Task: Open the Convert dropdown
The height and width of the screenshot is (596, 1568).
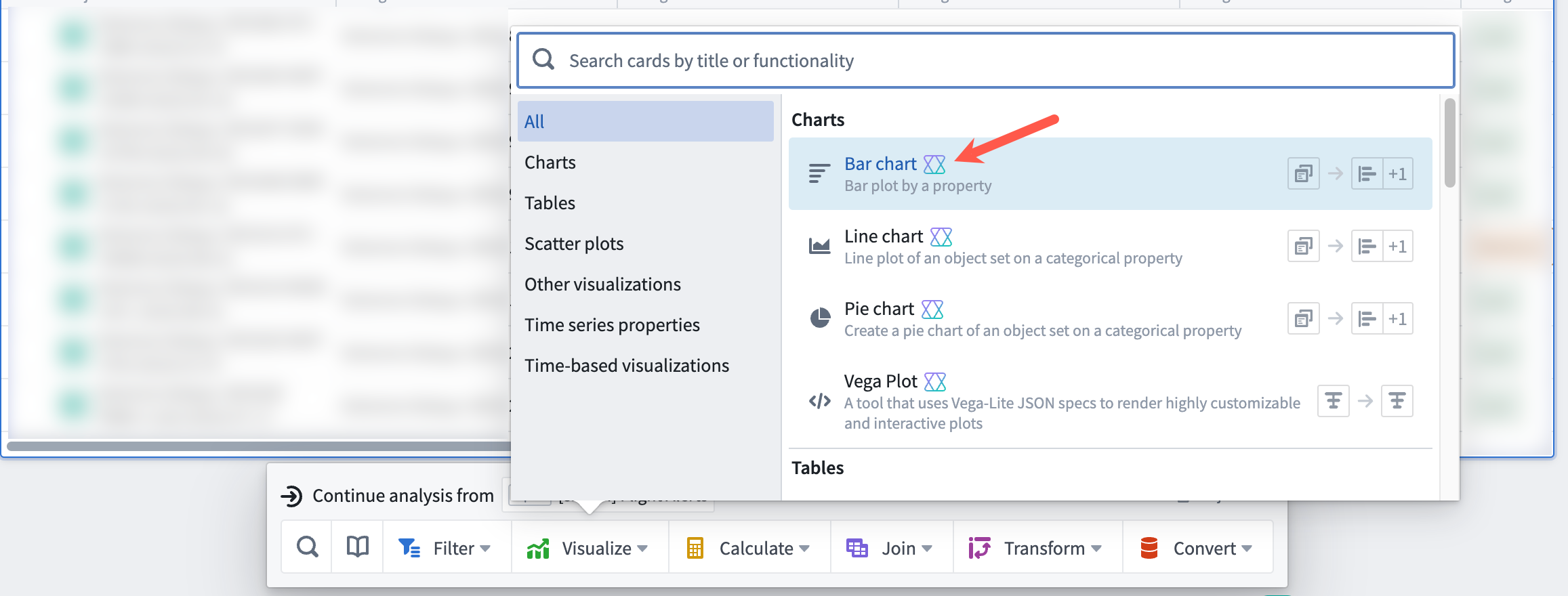Action: [1197, 547]
